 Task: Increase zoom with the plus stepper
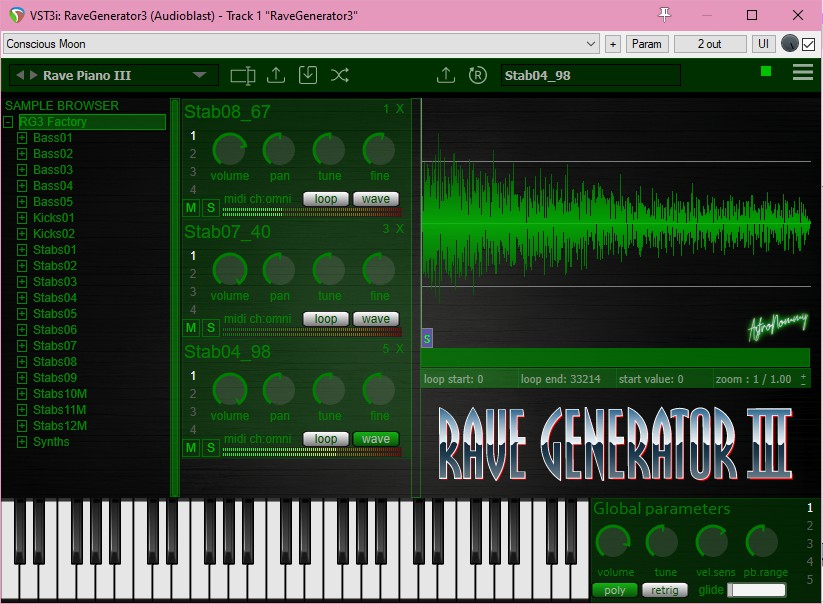tap(804, 375)
